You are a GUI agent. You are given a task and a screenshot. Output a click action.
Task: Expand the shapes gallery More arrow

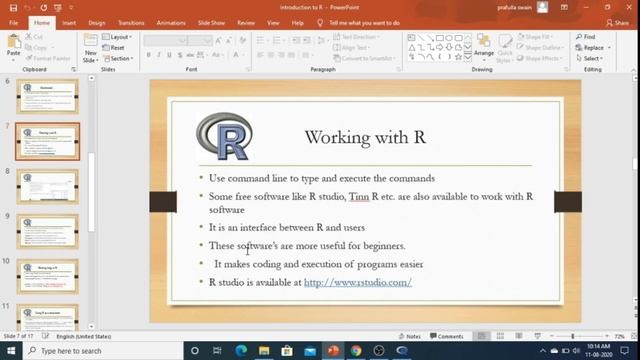coord(468,57)
